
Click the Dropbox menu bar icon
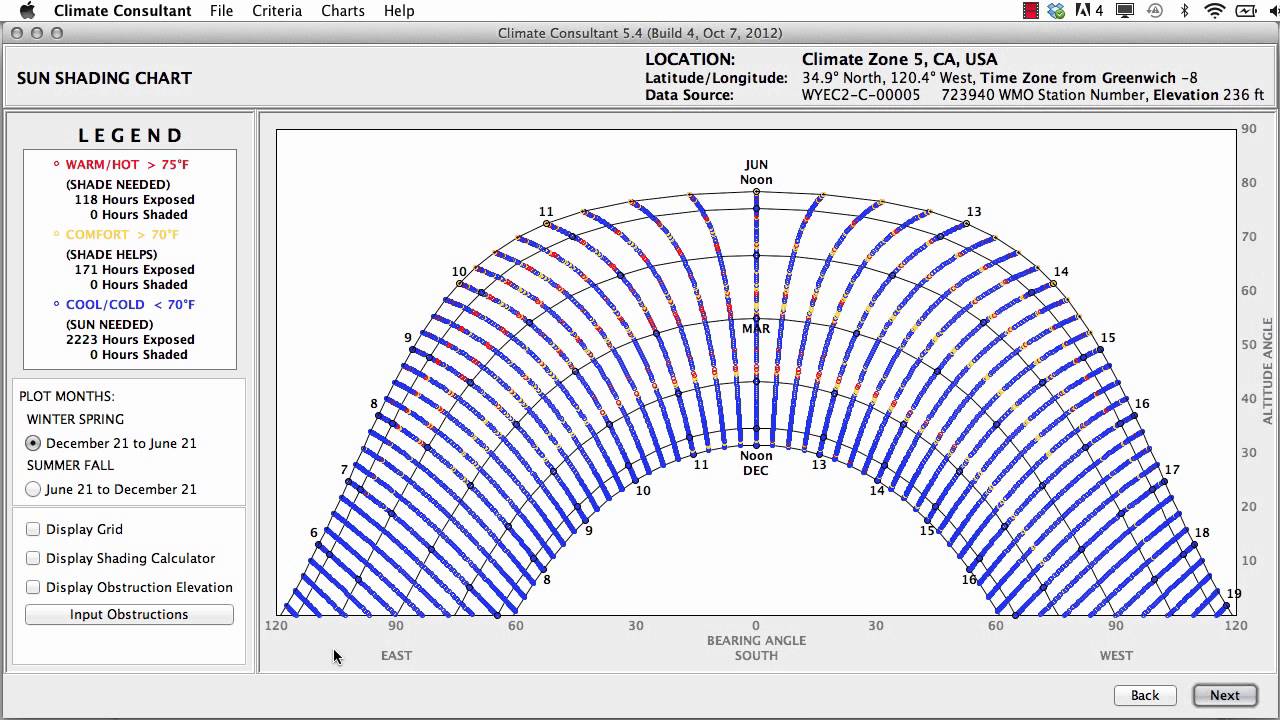pos(1057,10)
